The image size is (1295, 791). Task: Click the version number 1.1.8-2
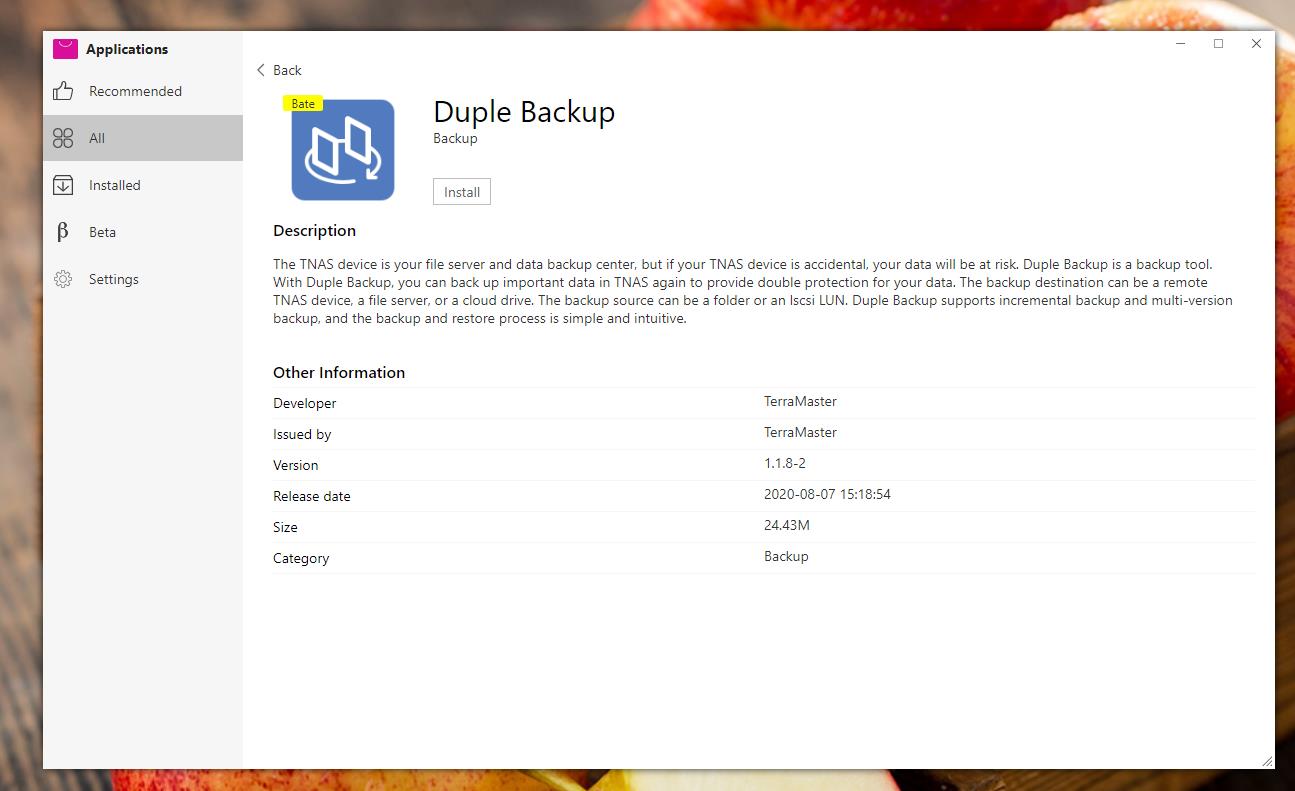(785, 464)
